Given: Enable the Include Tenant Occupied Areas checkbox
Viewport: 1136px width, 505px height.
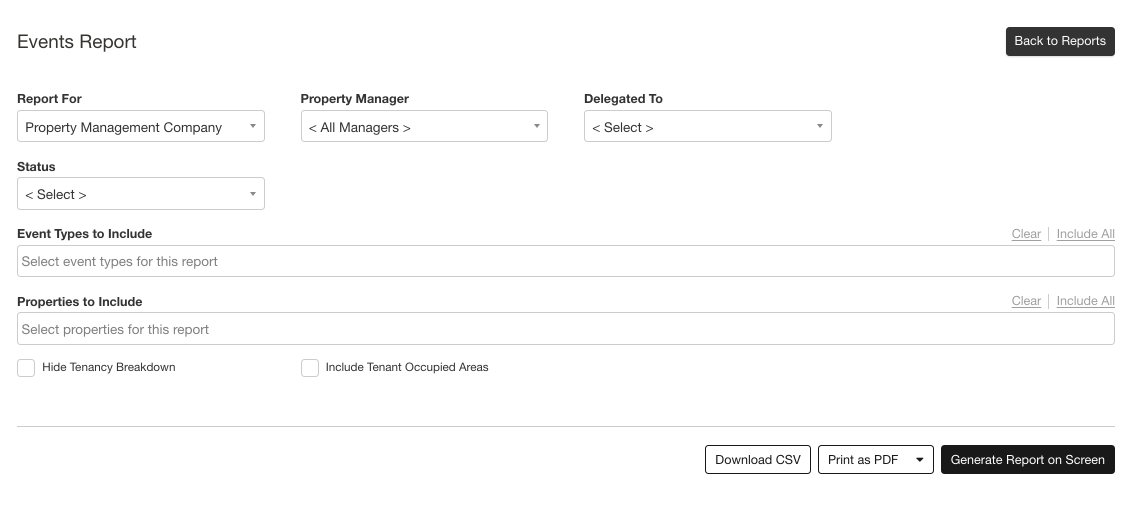Looking at the screenshot, I should tap(310, 368).
